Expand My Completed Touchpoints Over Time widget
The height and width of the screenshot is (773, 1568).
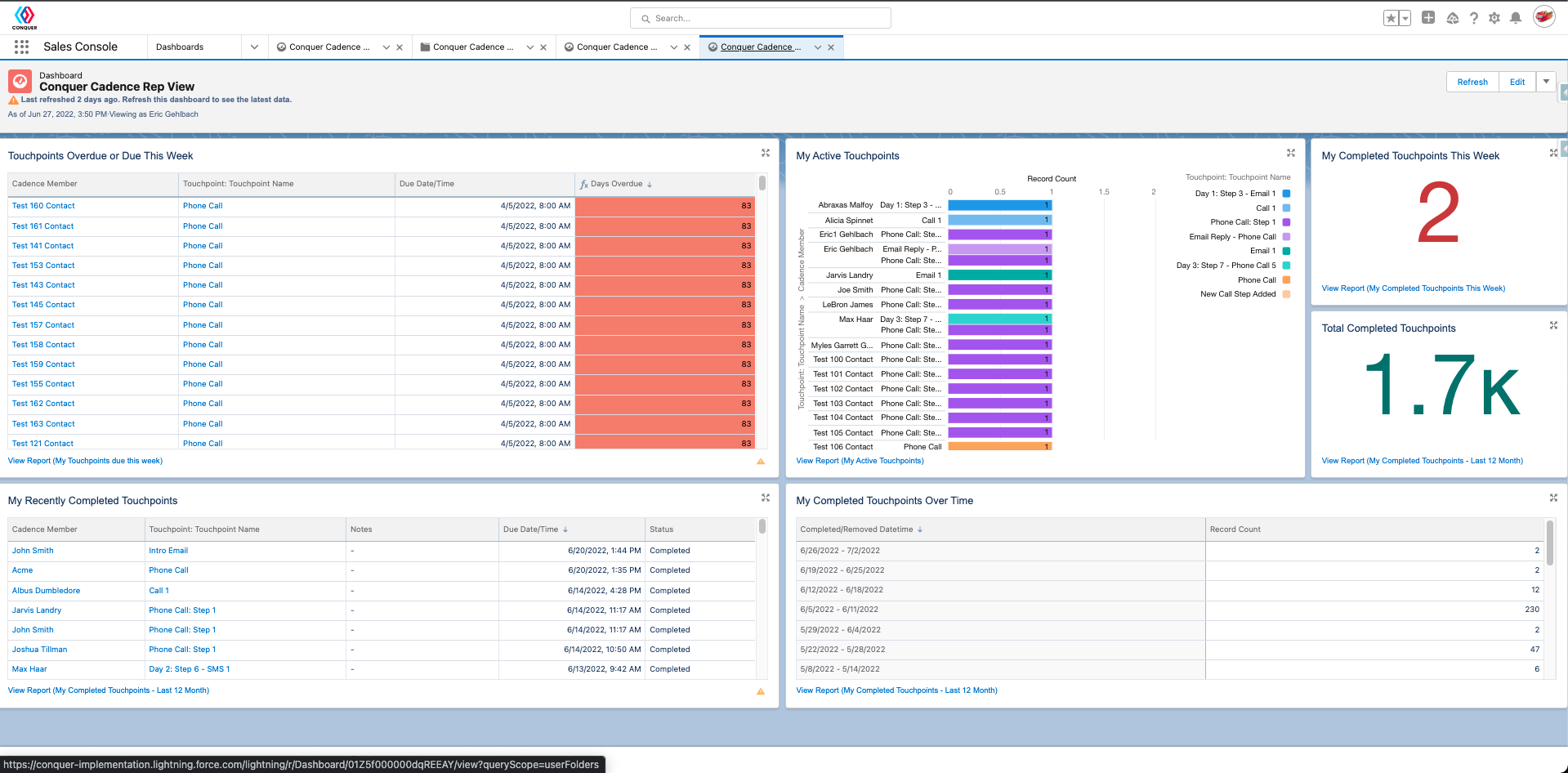pos(1553,498)
